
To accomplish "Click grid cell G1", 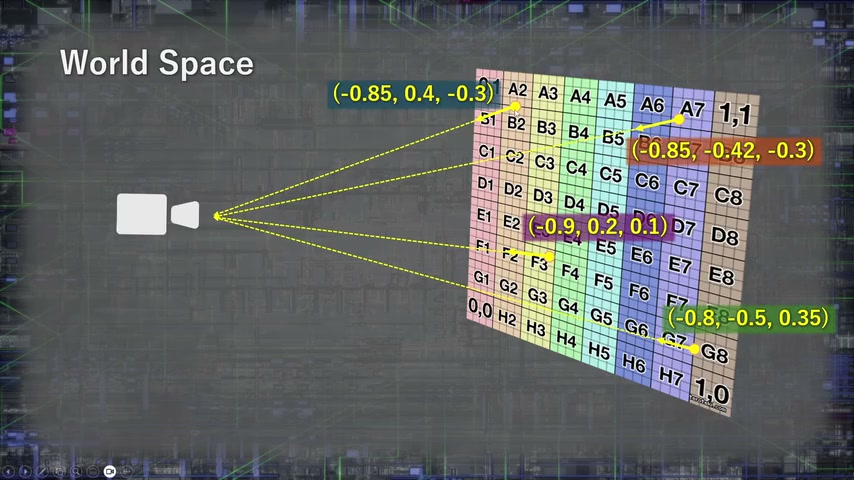I will click(481, 278).
